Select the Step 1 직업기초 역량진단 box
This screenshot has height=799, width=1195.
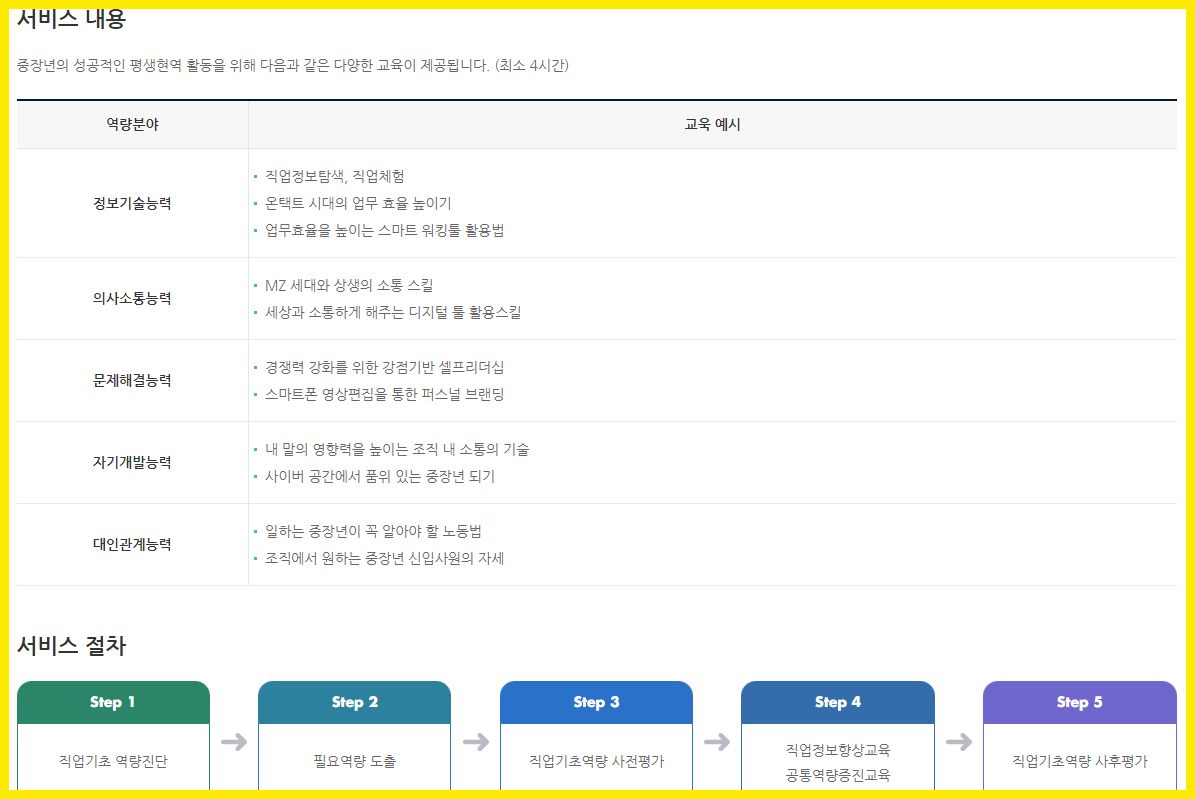tap(112, 735)
